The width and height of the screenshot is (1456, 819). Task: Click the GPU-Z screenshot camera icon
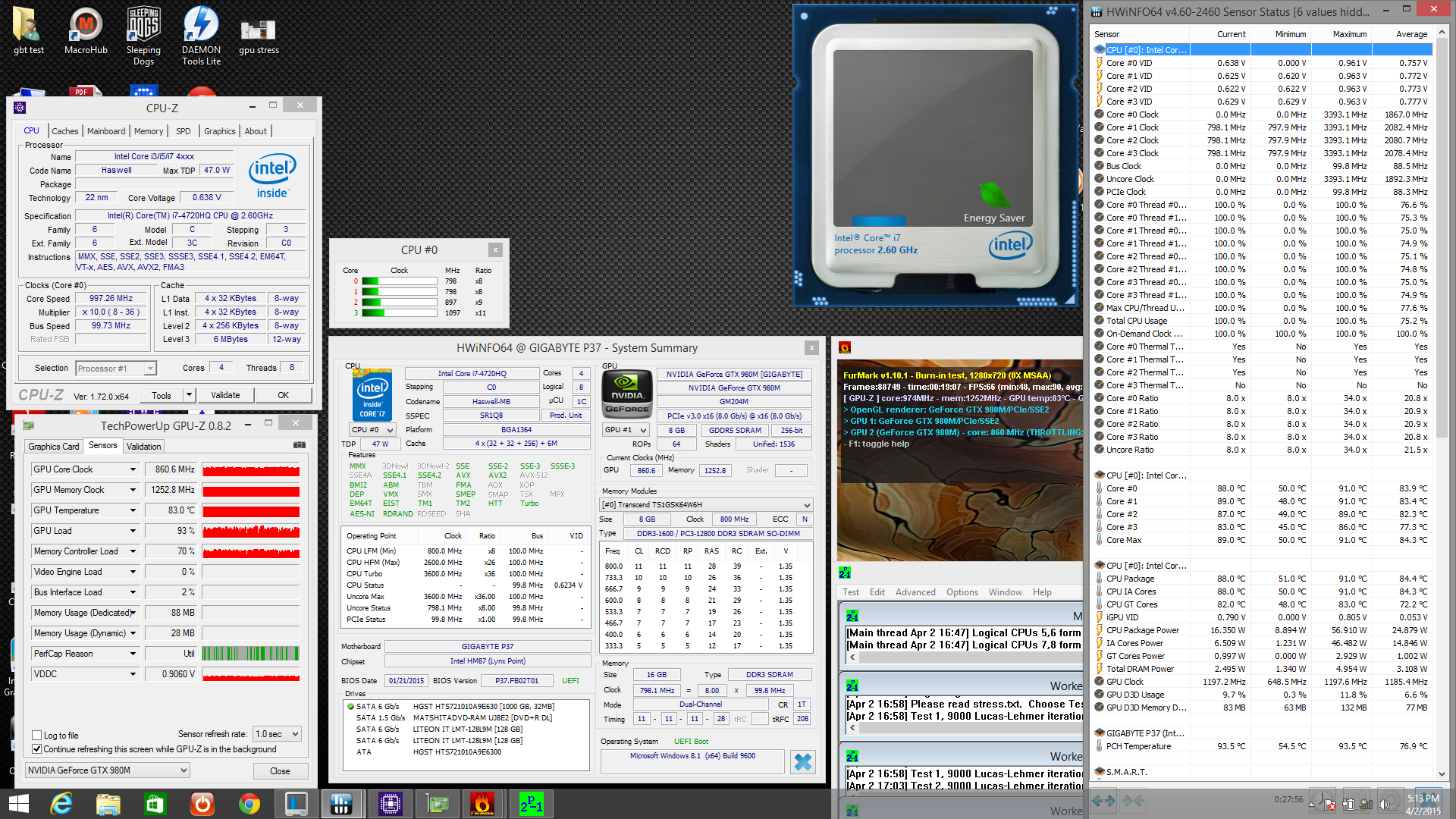click(x=300, y=445)
